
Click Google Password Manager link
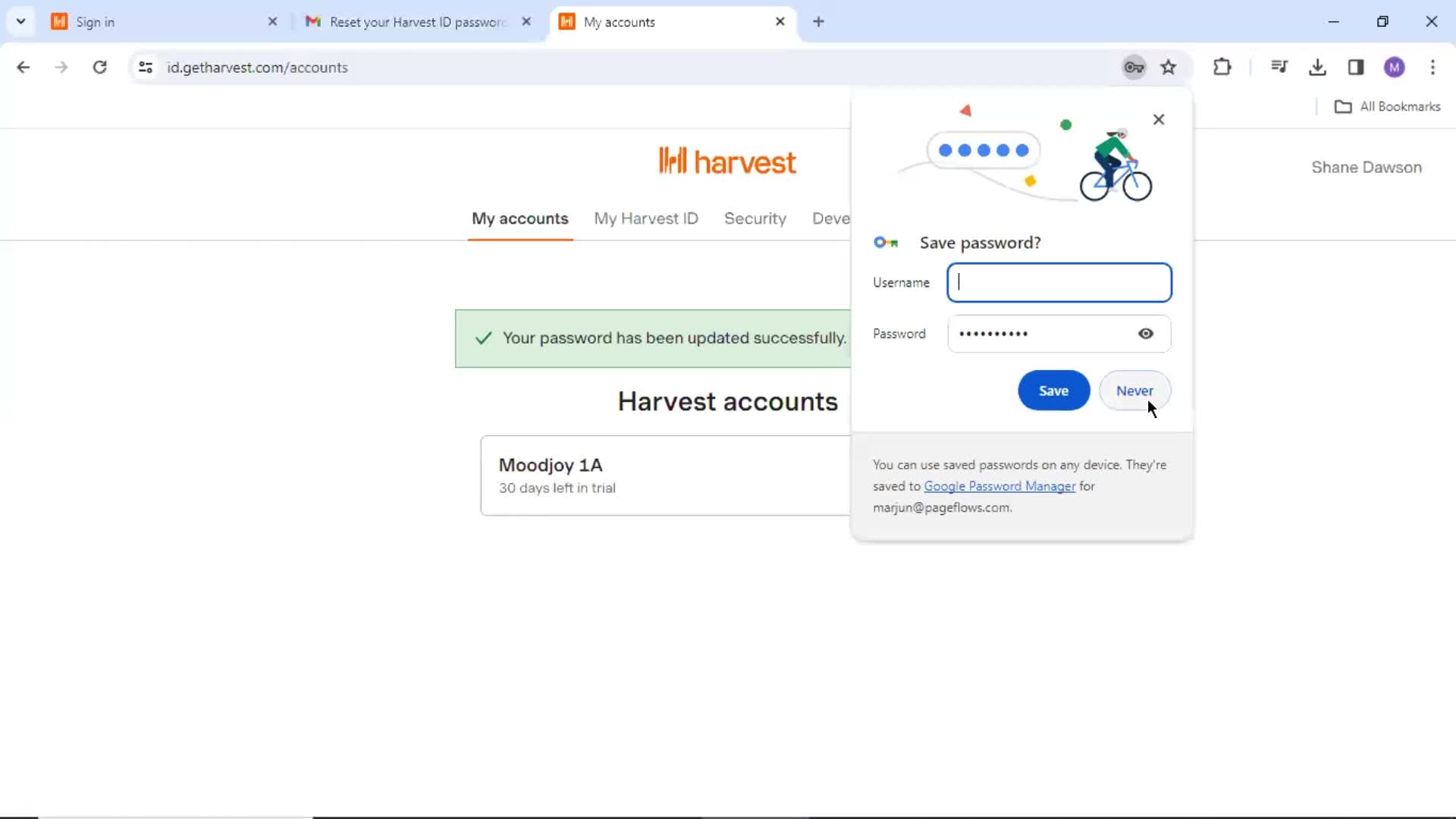tap(1000, 486)
